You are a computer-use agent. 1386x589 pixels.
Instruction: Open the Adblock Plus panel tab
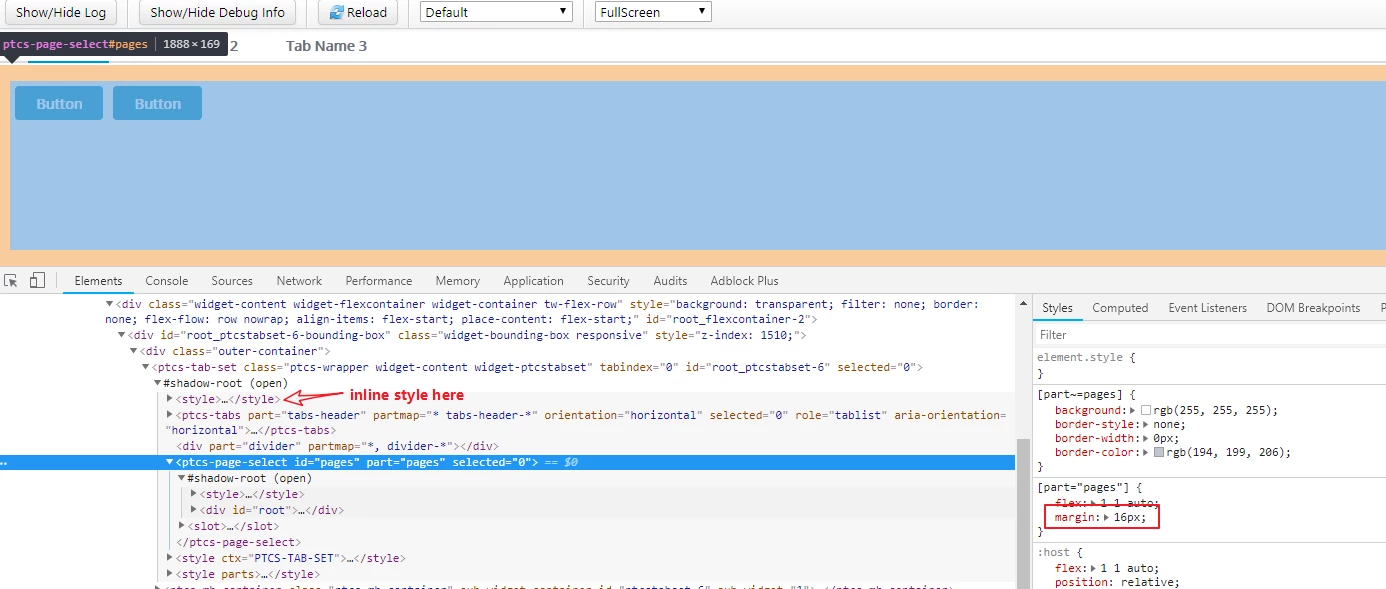tap(744, 281)
